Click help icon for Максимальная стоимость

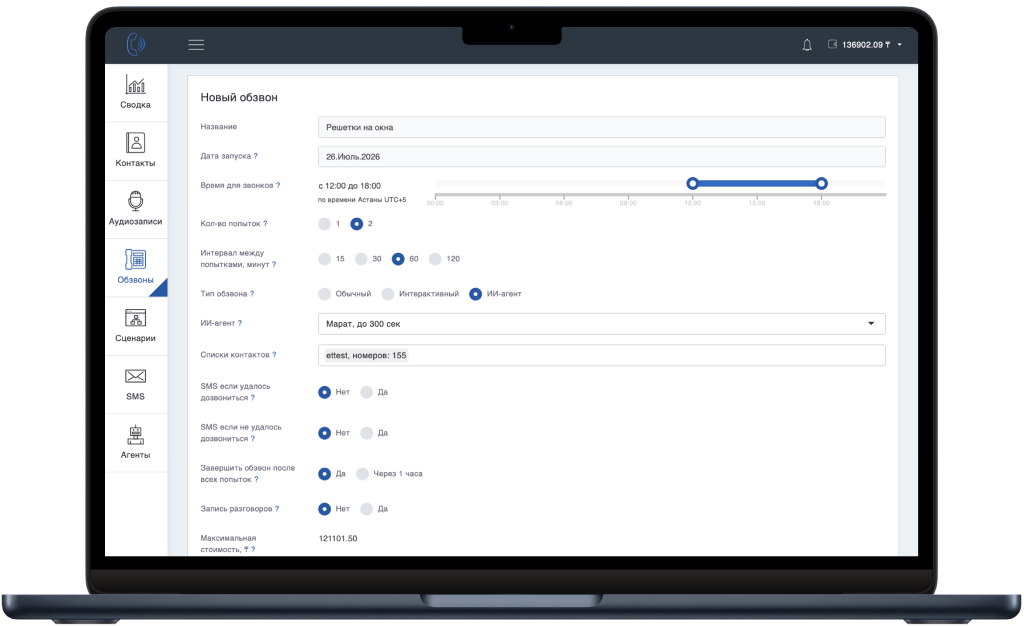tap(253, 550)
